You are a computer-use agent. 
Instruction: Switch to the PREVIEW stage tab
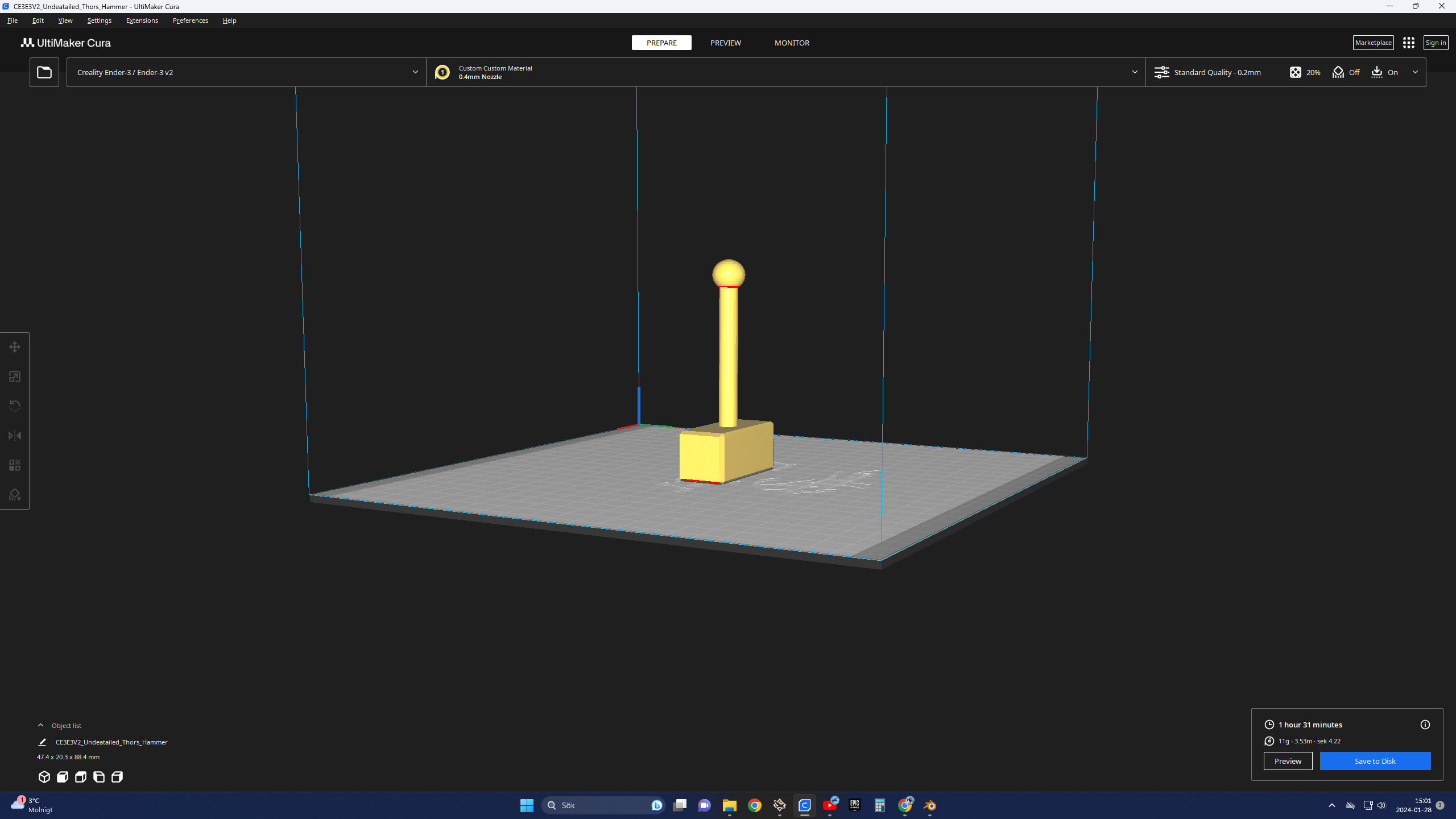725,43
